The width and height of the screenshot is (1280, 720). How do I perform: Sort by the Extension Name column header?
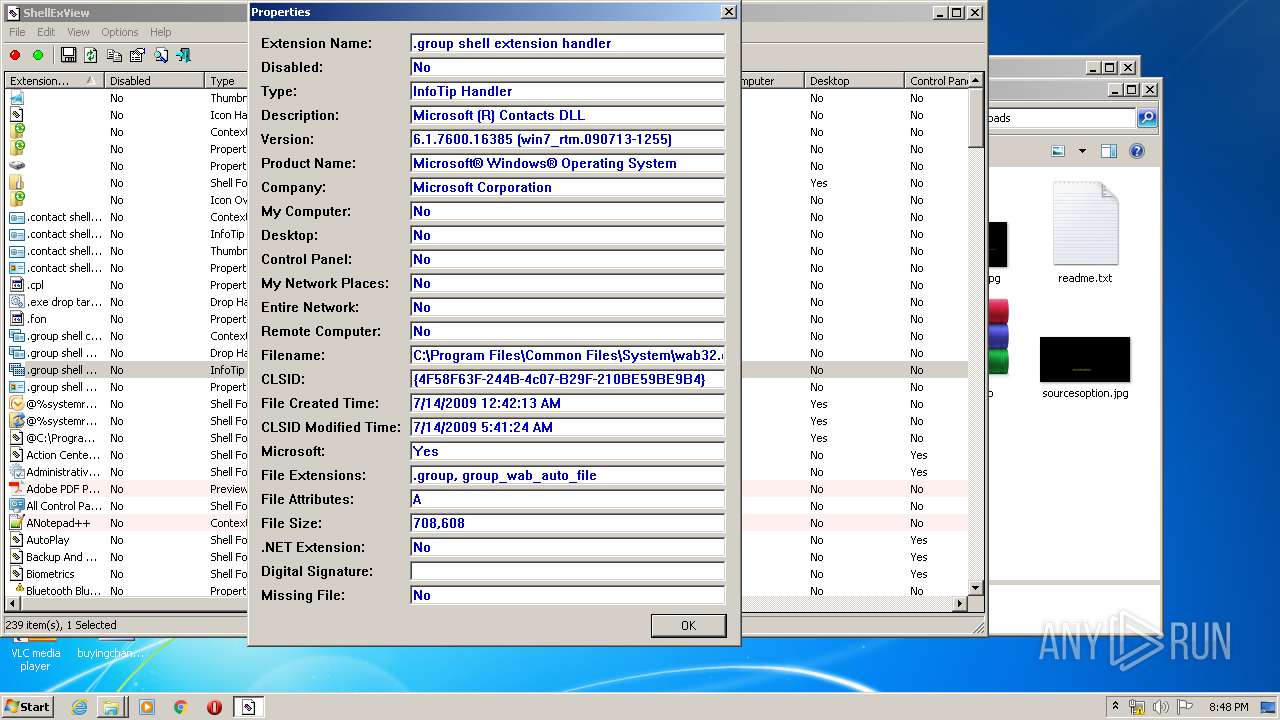[55, 81]
